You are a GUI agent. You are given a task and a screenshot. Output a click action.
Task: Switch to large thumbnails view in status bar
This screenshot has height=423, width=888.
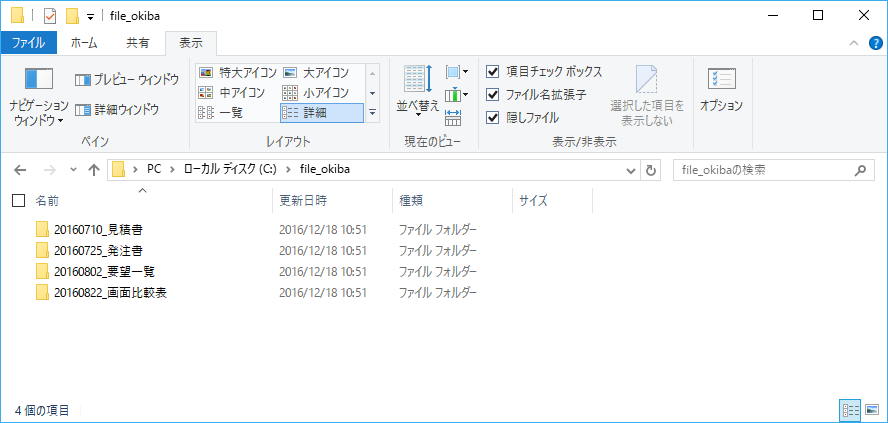870,409
